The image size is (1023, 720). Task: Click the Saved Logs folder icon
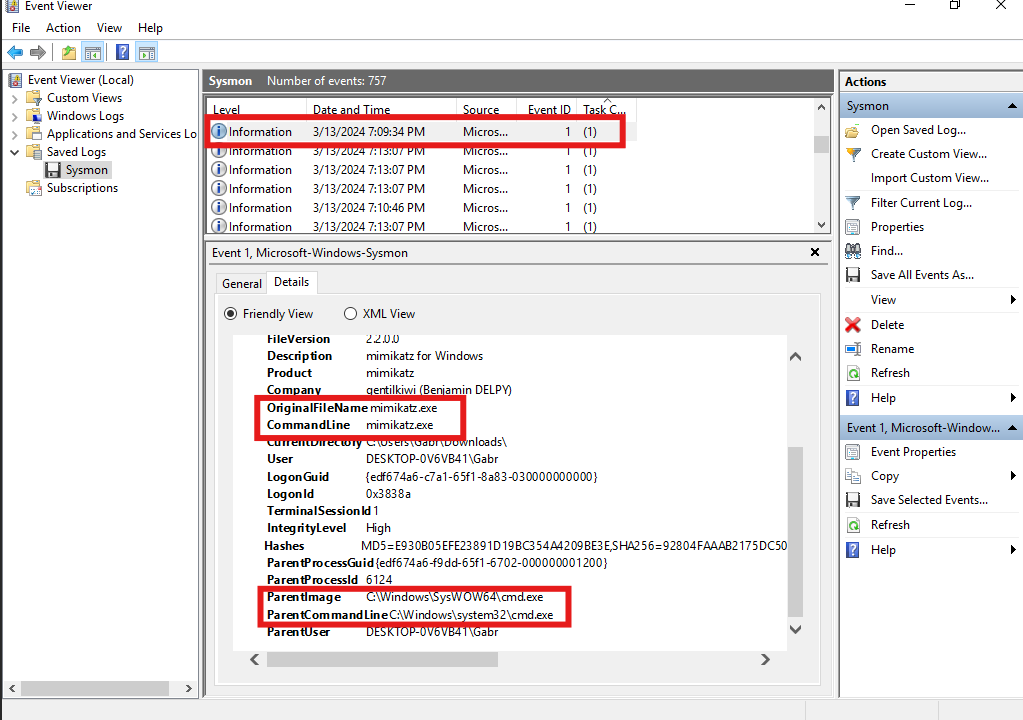(33, 151)
